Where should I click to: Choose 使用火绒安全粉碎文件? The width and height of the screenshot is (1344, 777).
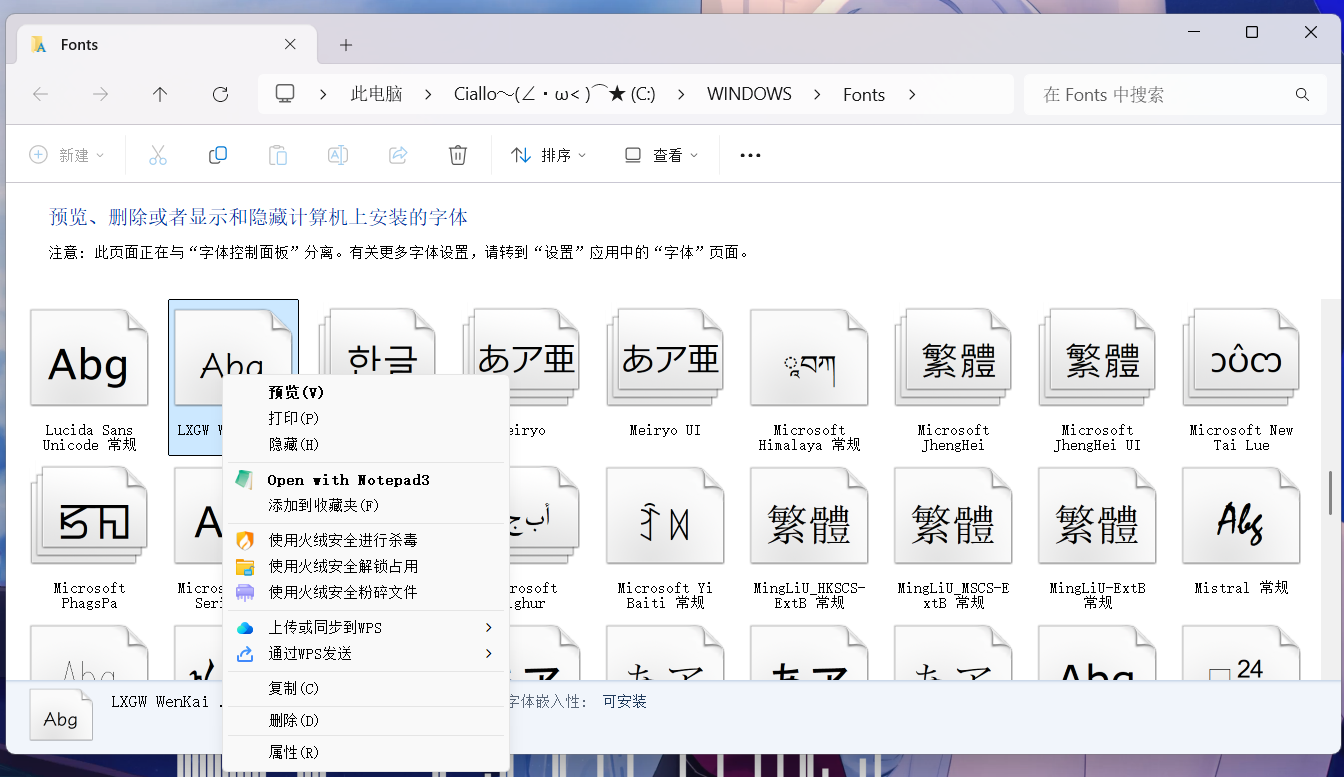coord(366,592)
